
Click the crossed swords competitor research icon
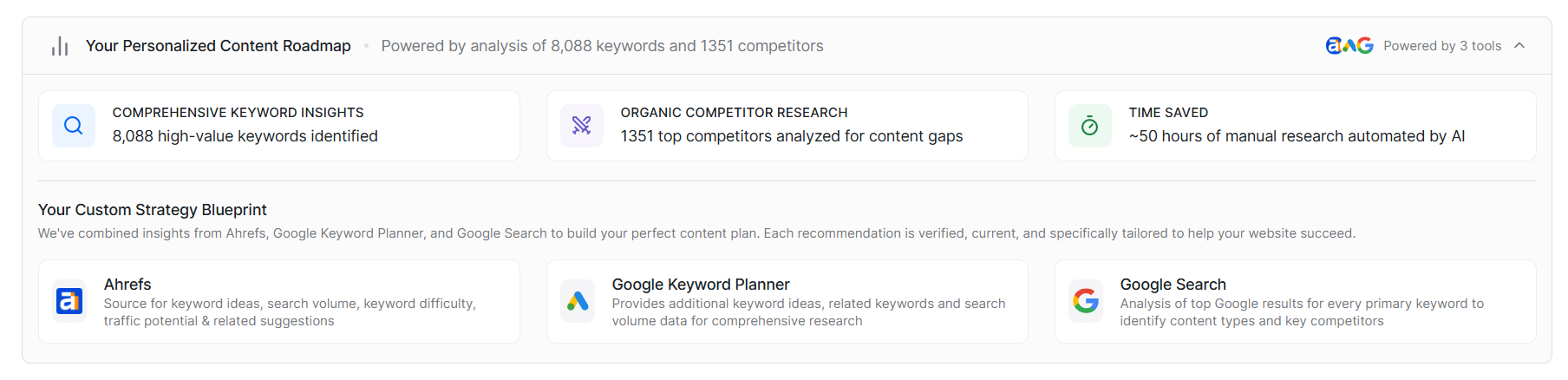[582, 126]
